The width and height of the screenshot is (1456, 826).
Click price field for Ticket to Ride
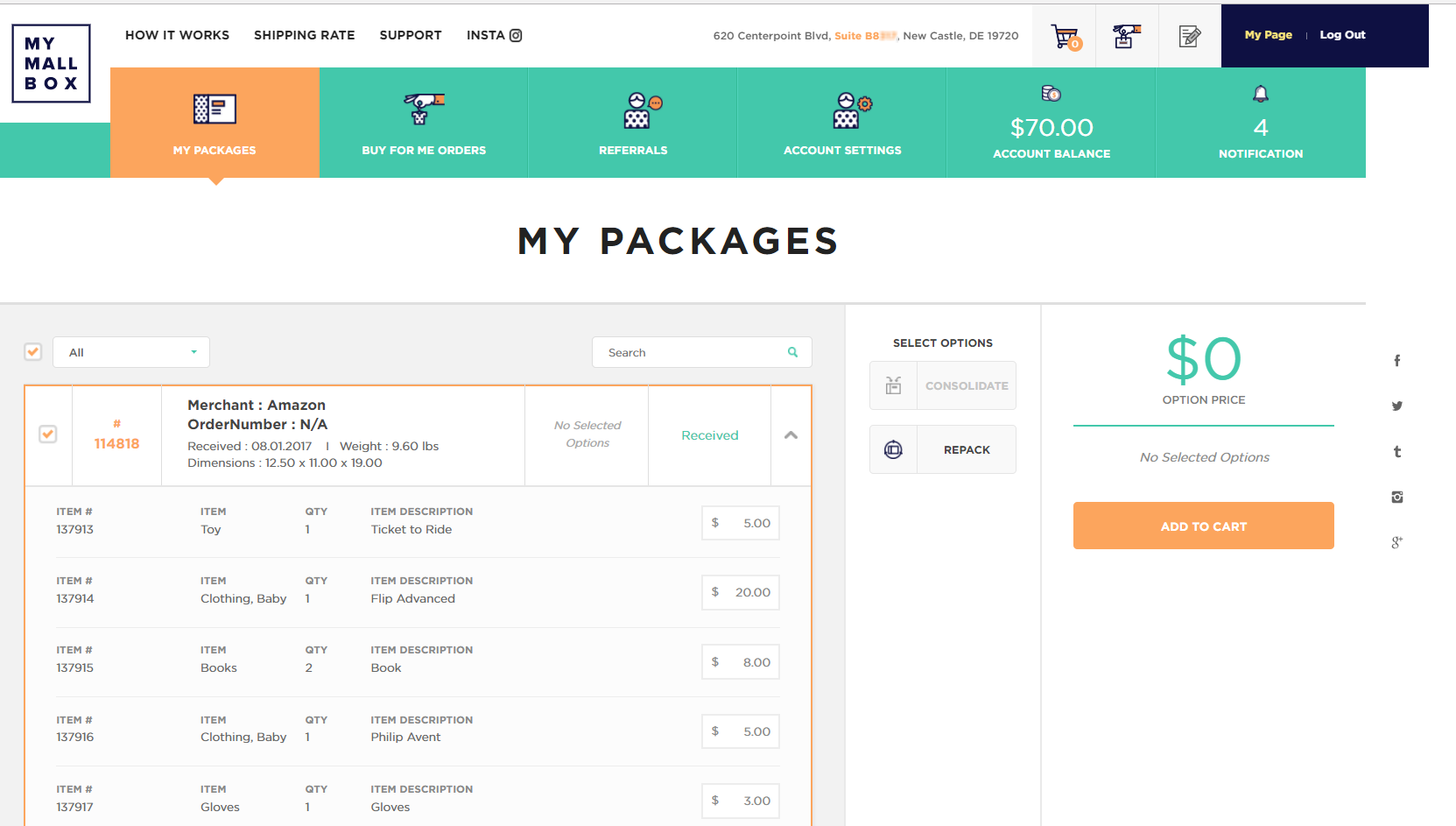pyautogui.click(x=741, y=523)
